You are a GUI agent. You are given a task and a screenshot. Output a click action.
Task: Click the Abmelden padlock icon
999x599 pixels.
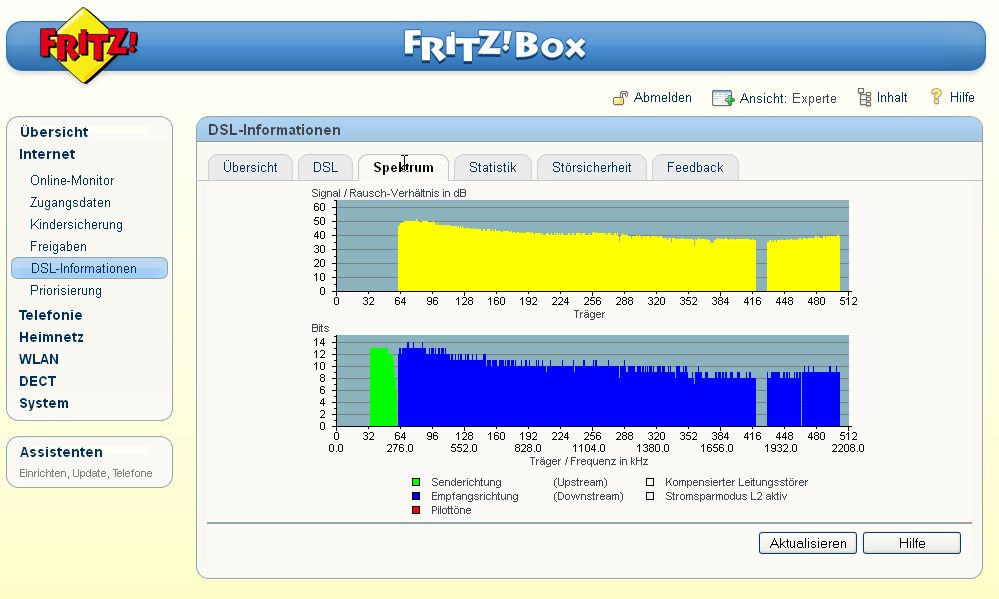pyautogui.click(x=620, y=98)
